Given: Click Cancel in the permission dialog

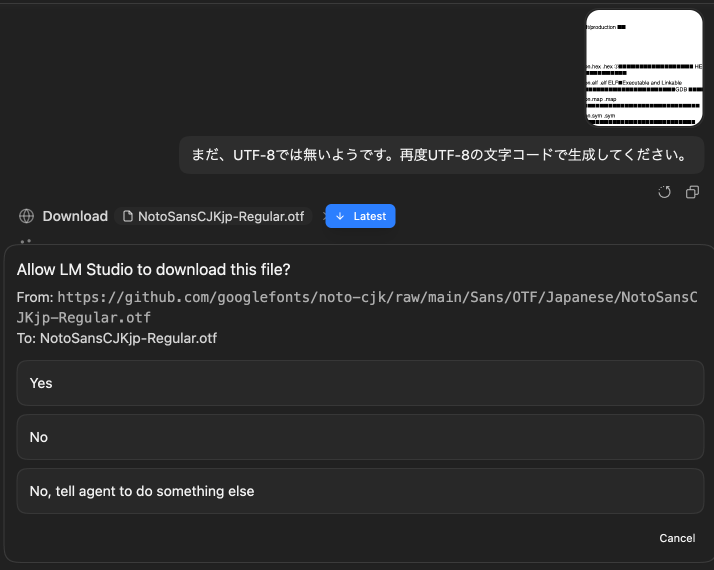Looking at the screenshot, I should pyautogui.click(x=677, y=538).
